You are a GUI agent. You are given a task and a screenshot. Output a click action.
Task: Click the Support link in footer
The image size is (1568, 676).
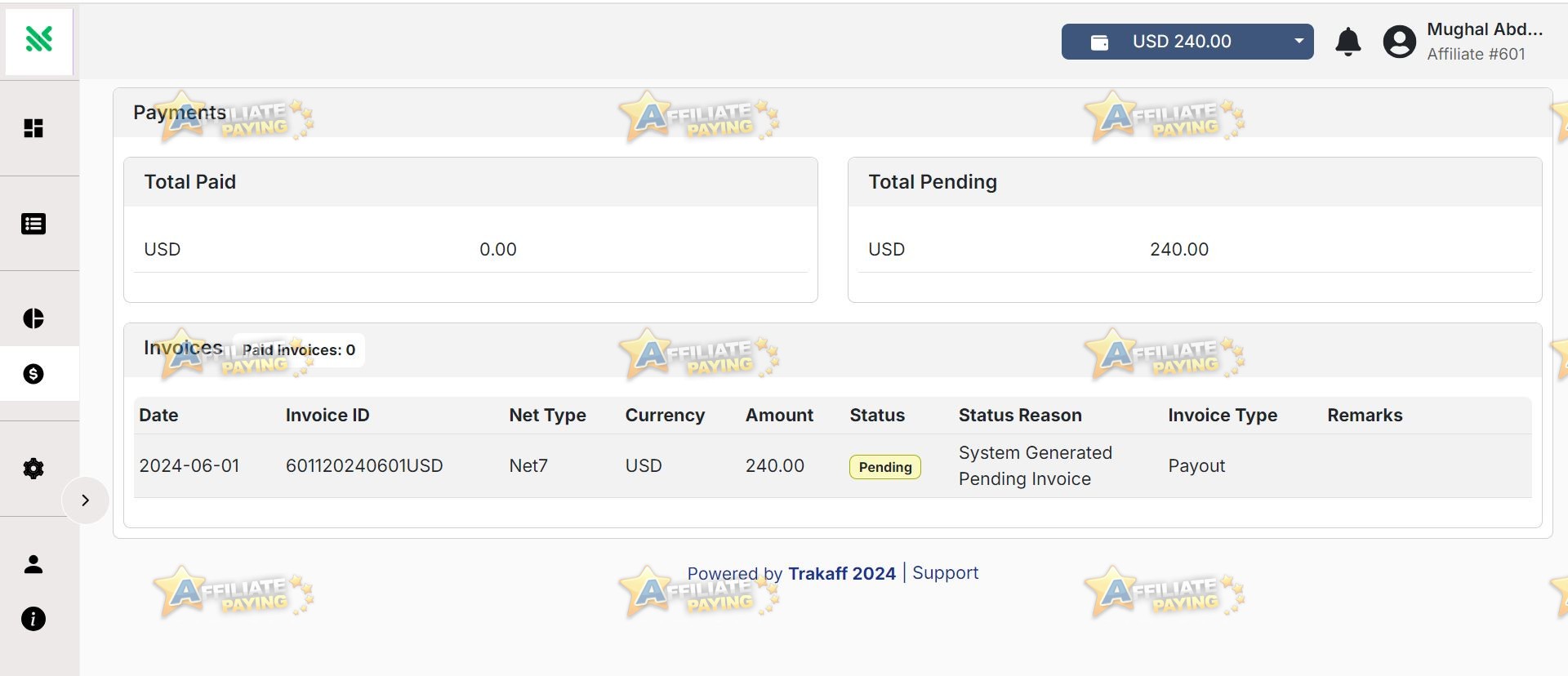tap(945, 573)
